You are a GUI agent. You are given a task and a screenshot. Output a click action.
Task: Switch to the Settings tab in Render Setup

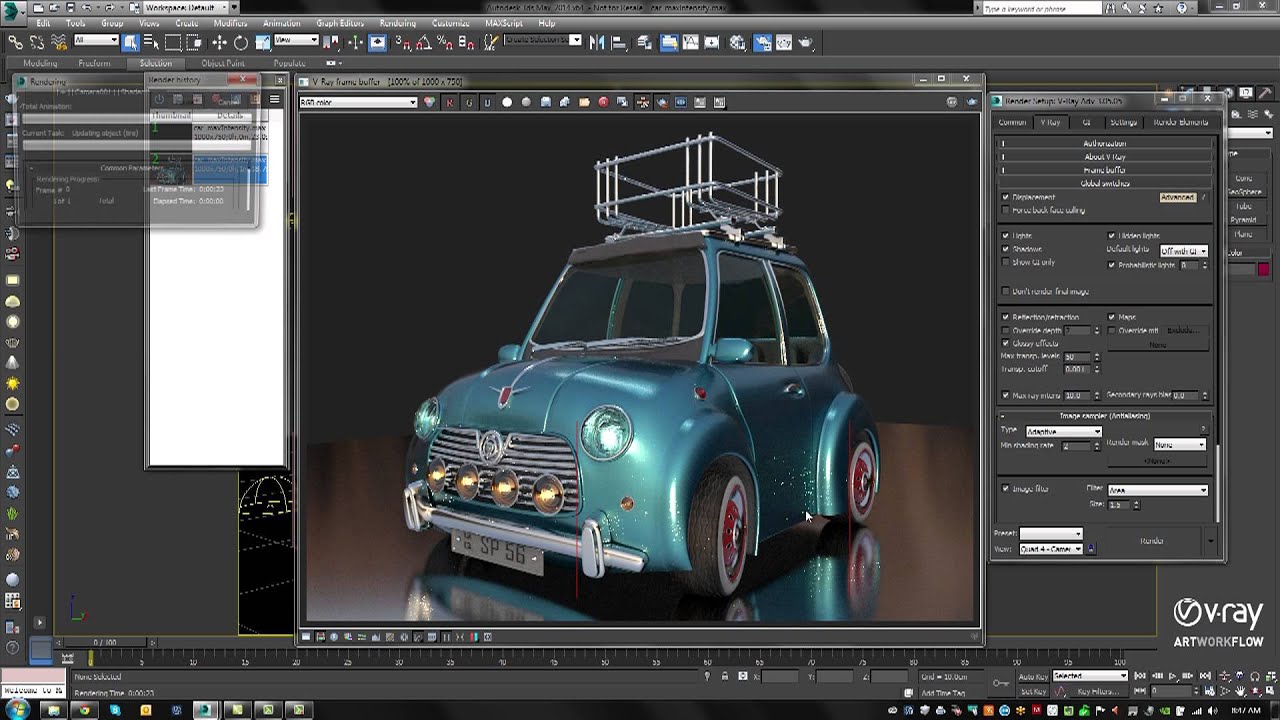coord(1123,122)
